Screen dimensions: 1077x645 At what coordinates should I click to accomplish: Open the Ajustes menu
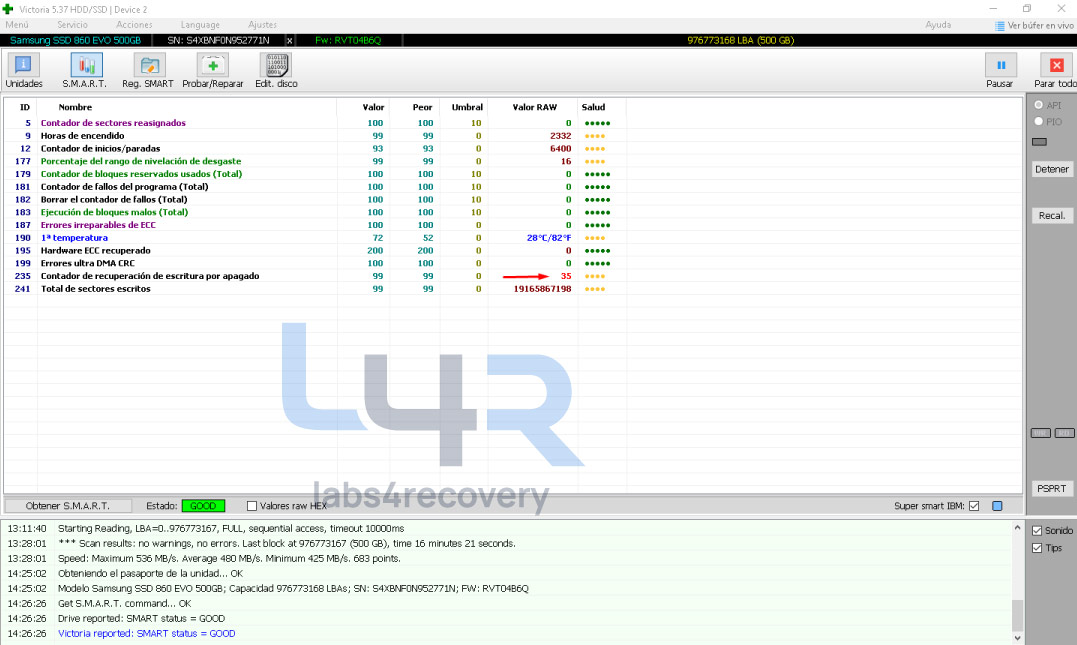click(262, 25)
